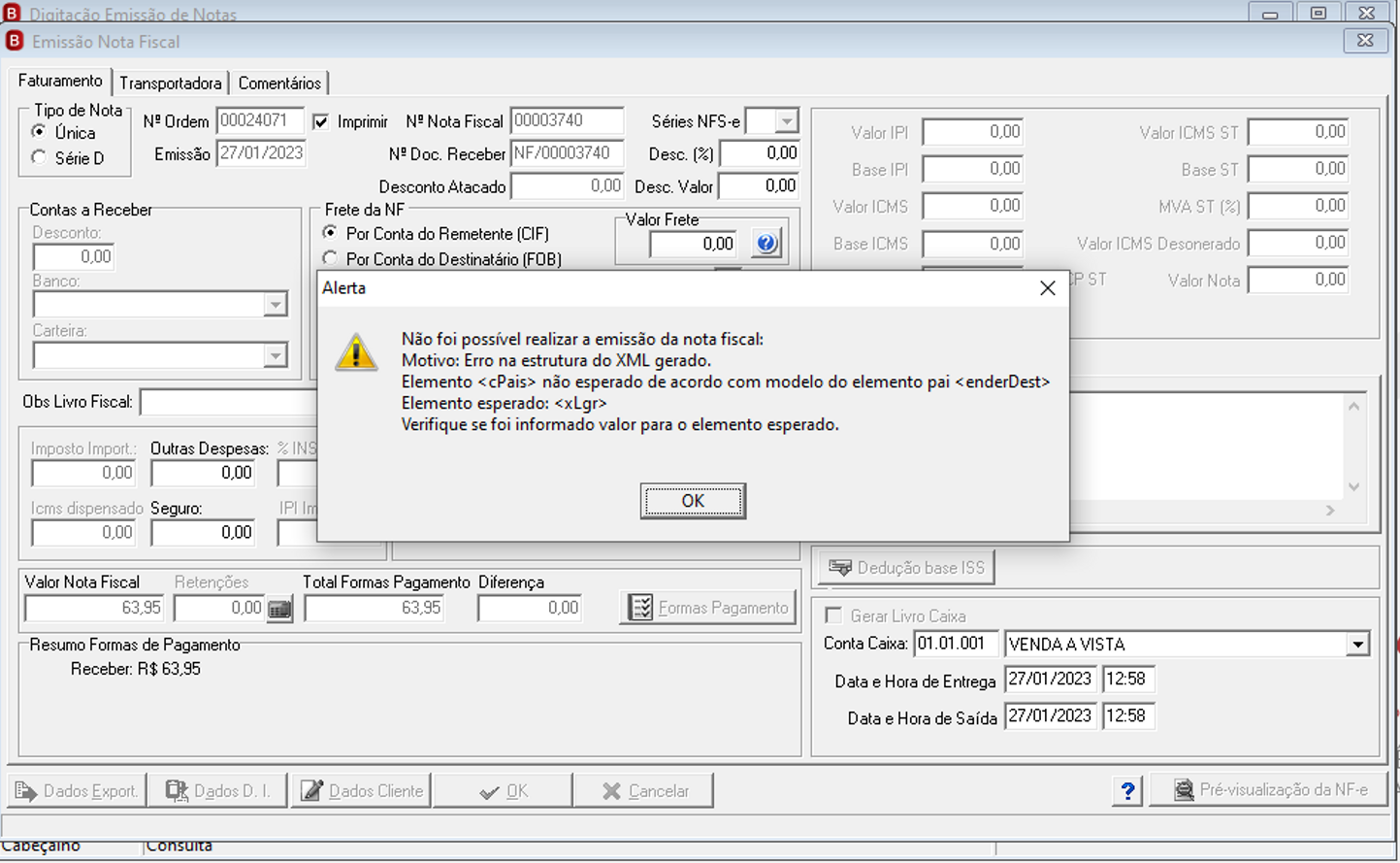This screenshot has width=1400, height=863.
Task: Click the bottom OK checkmark button
Action: [x=503, y=791]
